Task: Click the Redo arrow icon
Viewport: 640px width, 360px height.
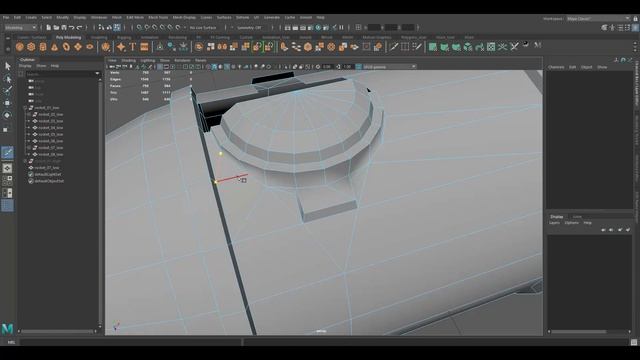Action: [80, 27]
